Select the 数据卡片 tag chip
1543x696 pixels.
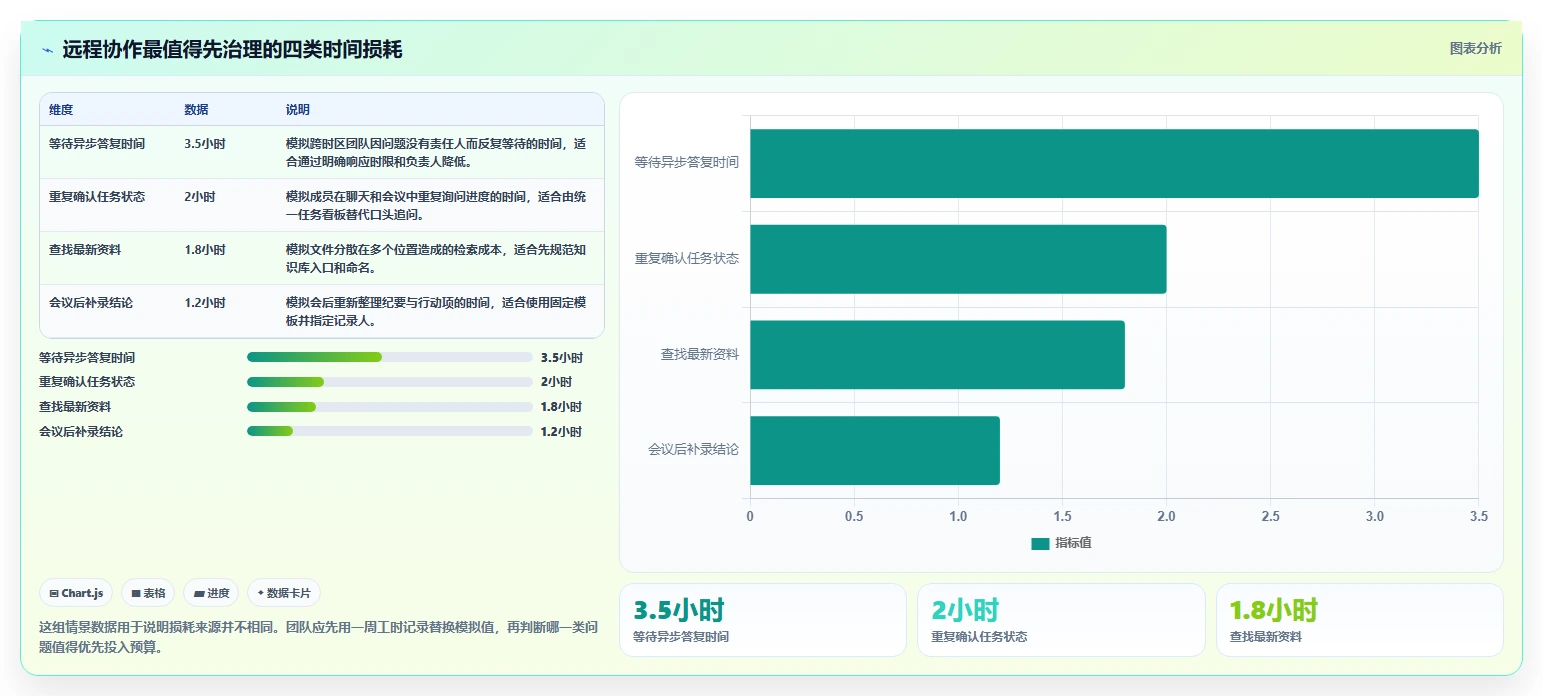(284, 593)
